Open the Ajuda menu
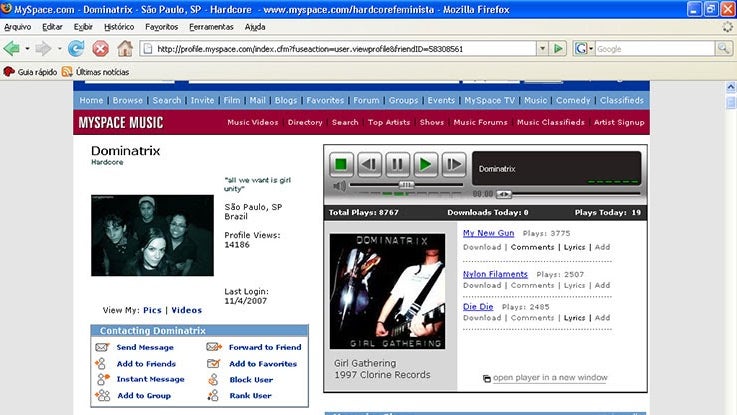The image size is (737, 415). point(255,27)
